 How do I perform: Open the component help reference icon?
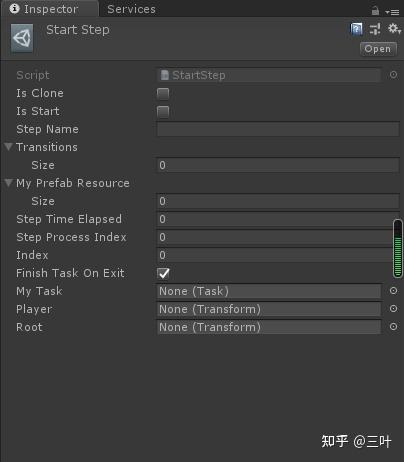tap(356, 29)
